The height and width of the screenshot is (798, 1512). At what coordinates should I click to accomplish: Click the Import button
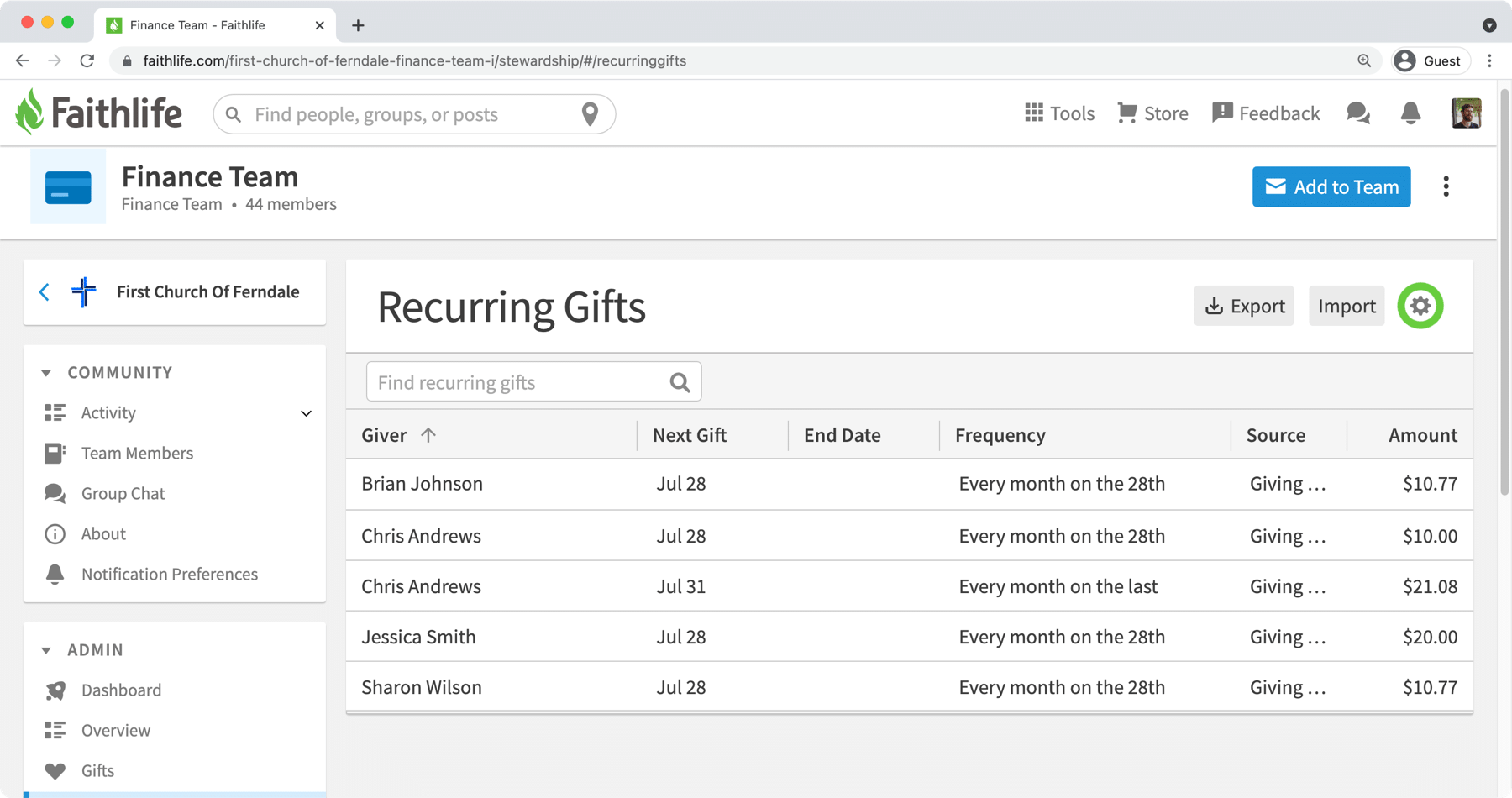[1346, 306]
